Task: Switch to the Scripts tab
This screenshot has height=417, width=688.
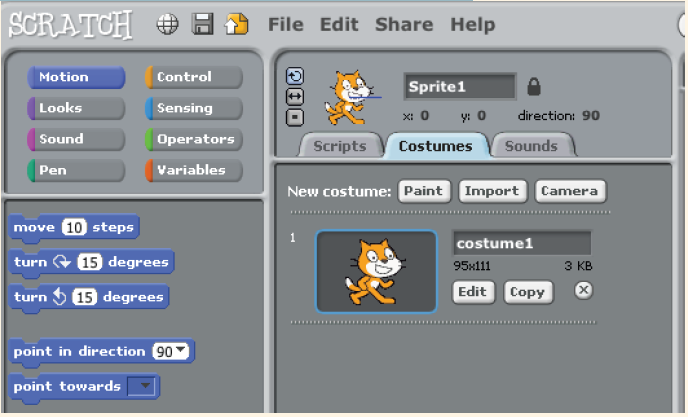Action: [x=340, y=145]
